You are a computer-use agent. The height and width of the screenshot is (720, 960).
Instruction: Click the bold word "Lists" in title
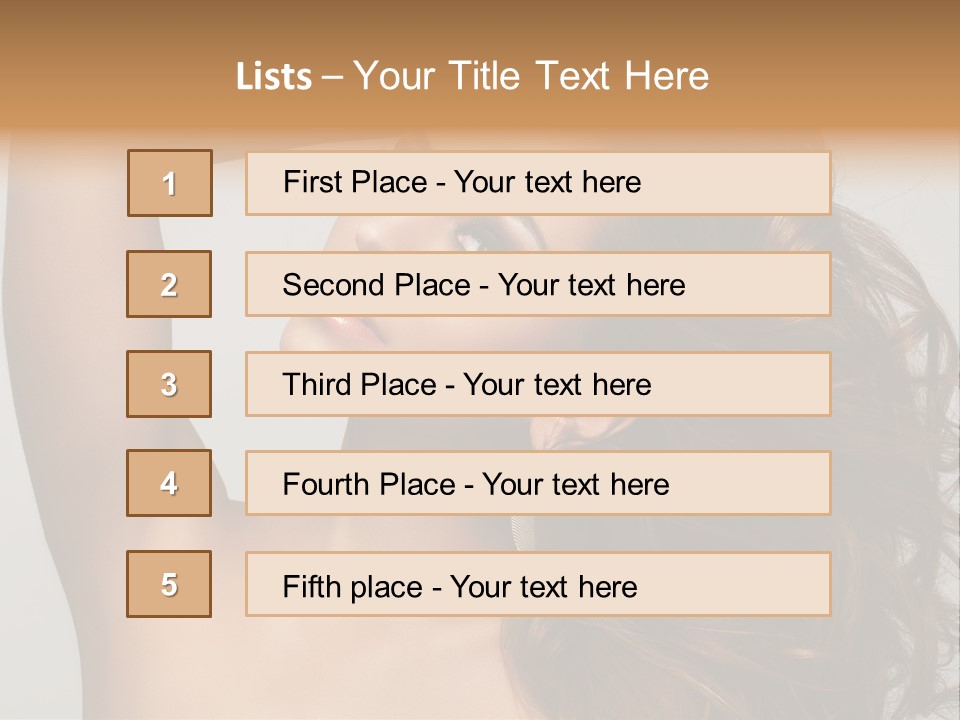pos(273,77)
